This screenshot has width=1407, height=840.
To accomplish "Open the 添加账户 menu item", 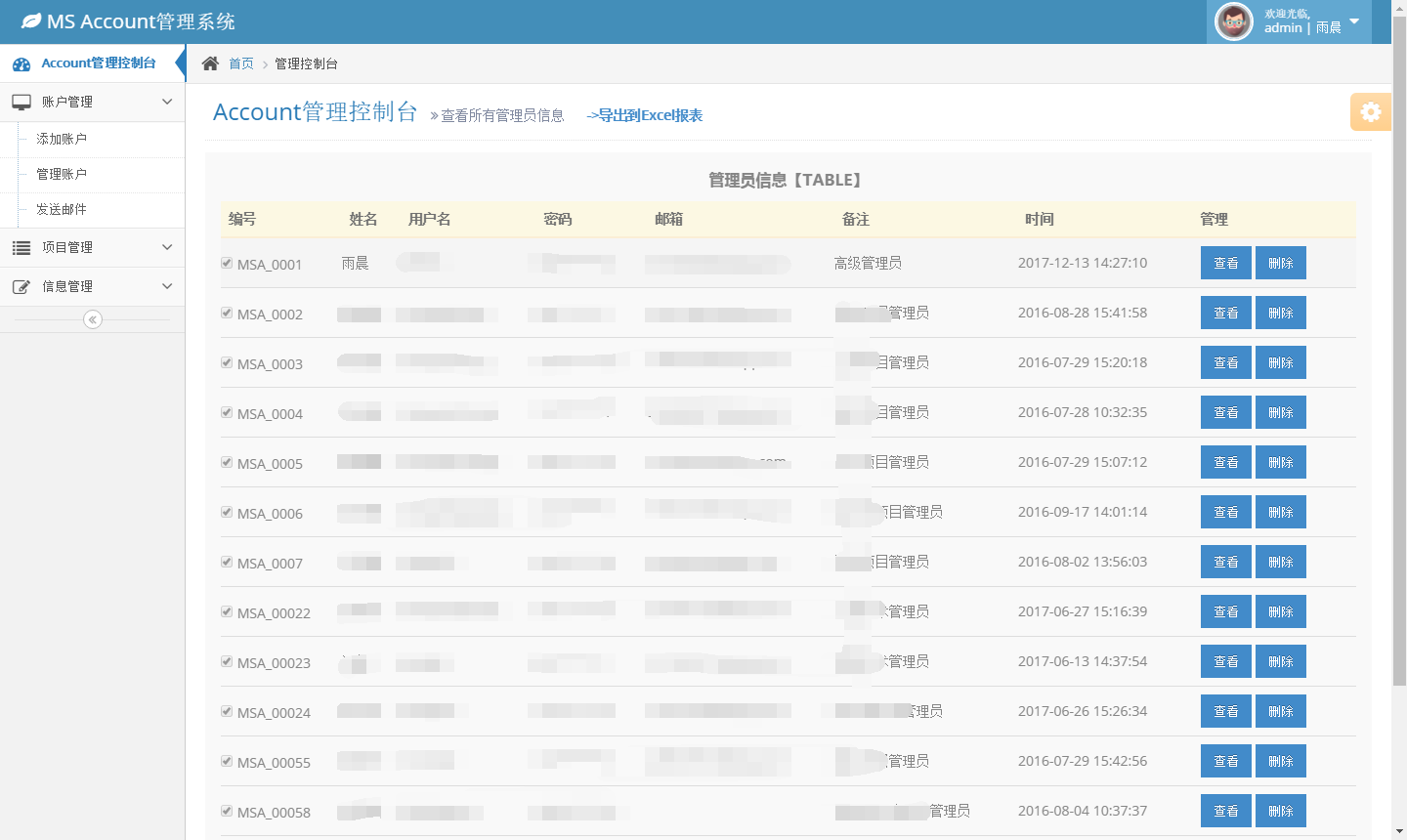I will coord(62,139).
